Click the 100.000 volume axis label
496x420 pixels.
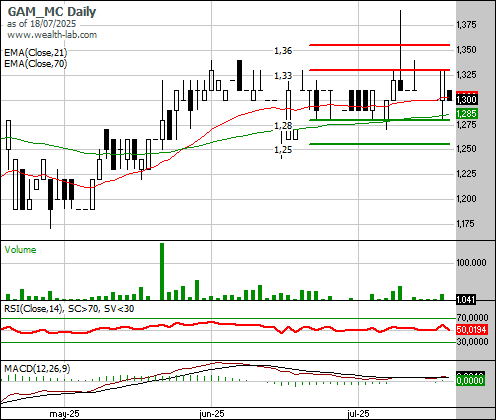[471, 263]
